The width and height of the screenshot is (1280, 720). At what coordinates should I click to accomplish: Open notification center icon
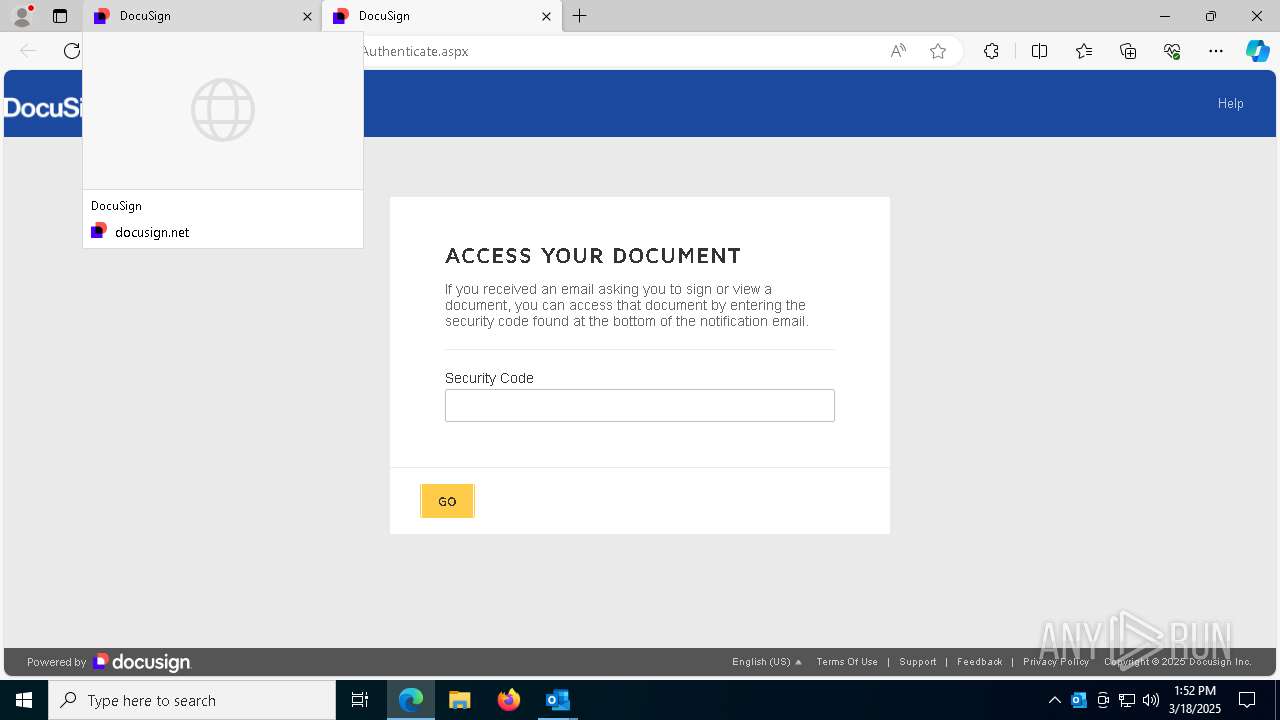(1247, 700)
